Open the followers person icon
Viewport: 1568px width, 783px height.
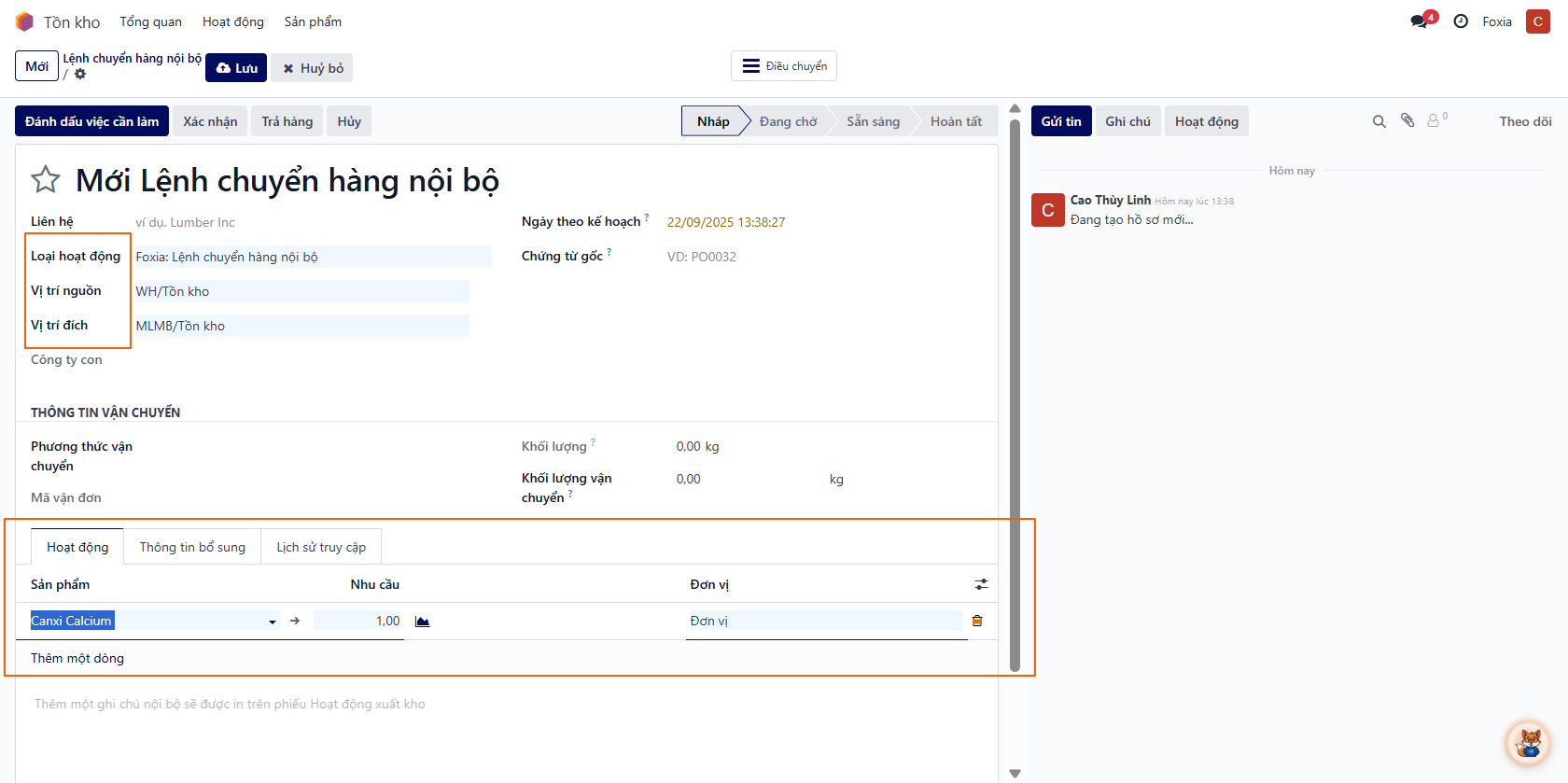[1434, 121]
